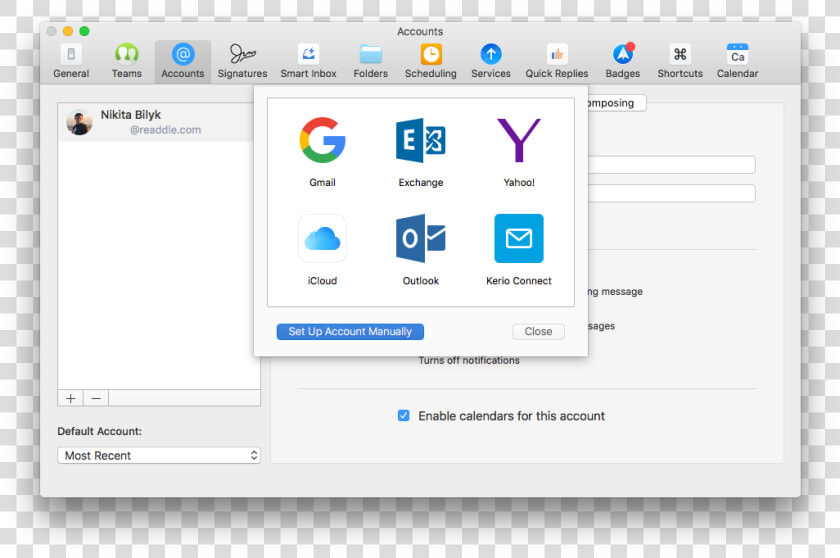Choose Kerio Connect account type

519,250
